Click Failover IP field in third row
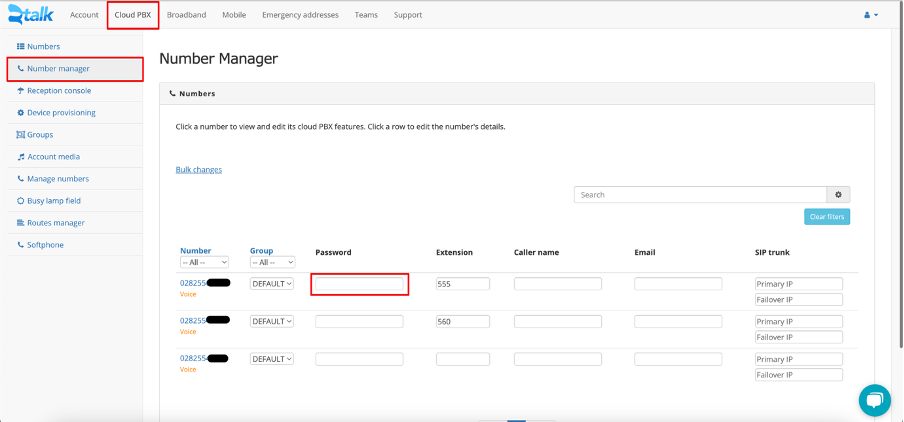This screenshot has width=904, height=422. (799, 374)
